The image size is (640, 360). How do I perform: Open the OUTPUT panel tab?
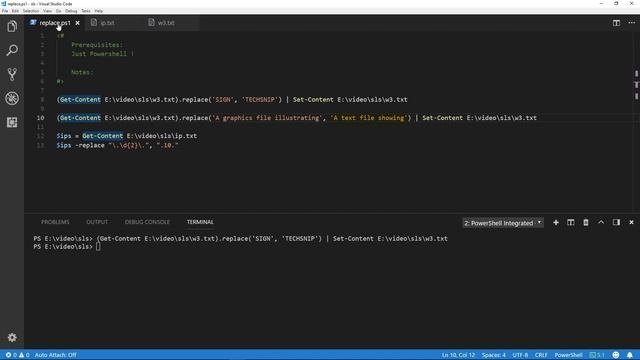point(97,222)
